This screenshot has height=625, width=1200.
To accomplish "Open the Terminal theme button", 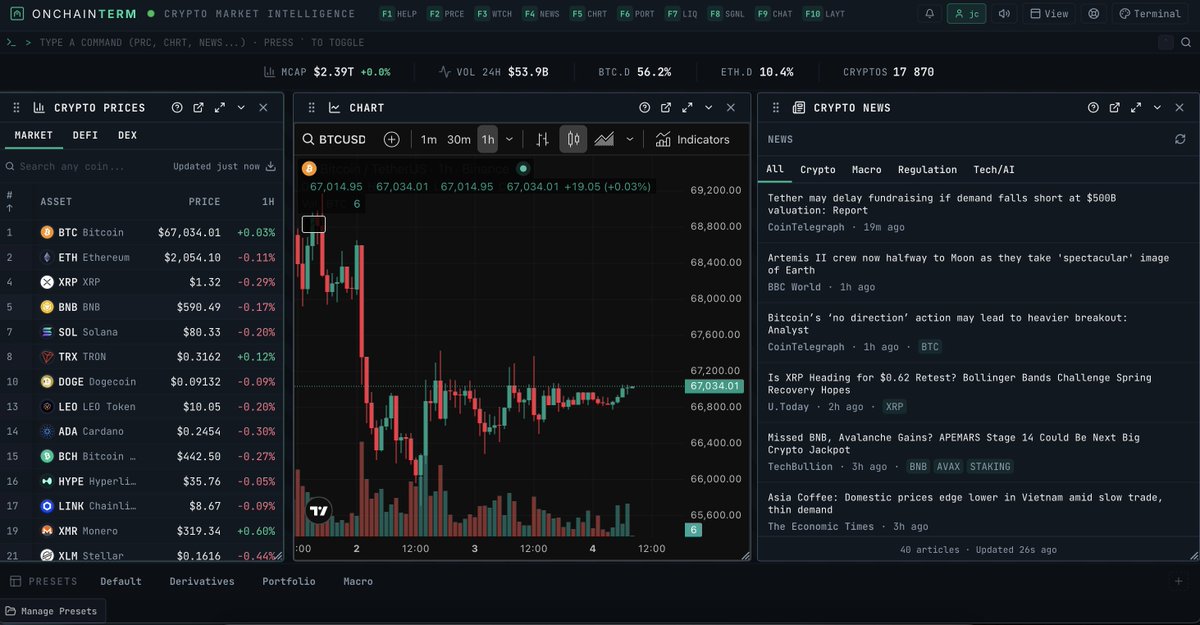I will 1151,14.
